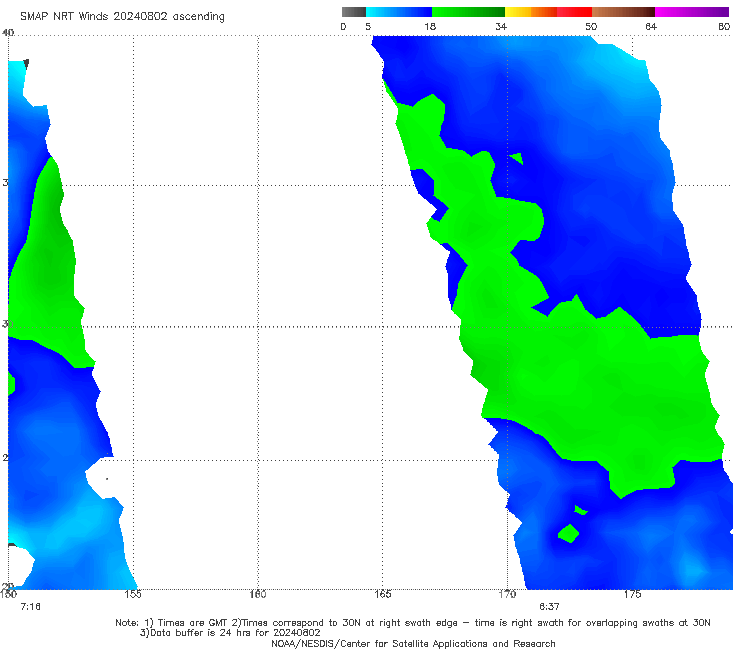
Task: Click the blue 5-18 segment of the color bar
Action: coord(399,12)
